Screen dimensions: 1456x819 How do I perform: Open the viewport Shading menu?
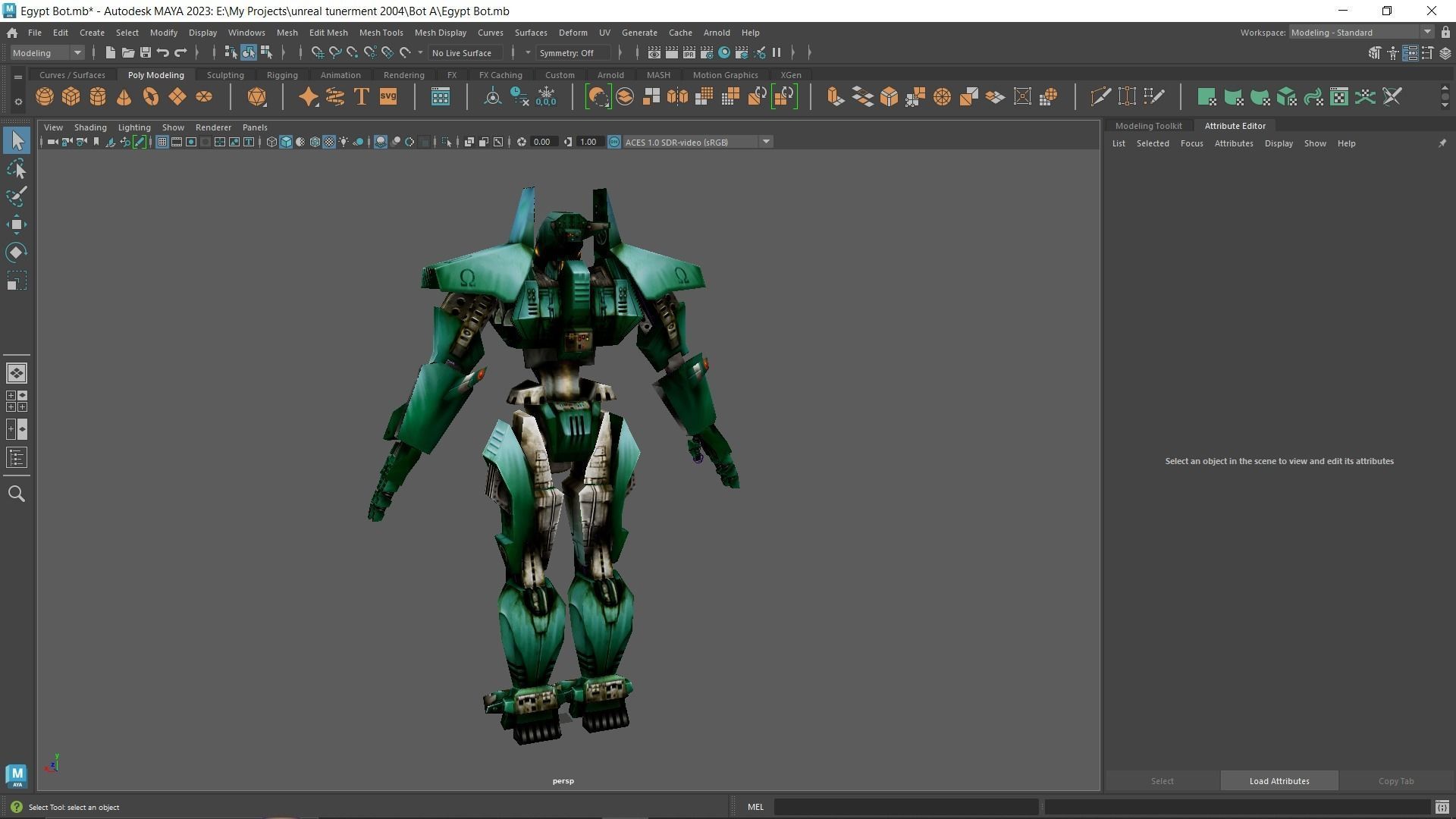coord(90,127)
